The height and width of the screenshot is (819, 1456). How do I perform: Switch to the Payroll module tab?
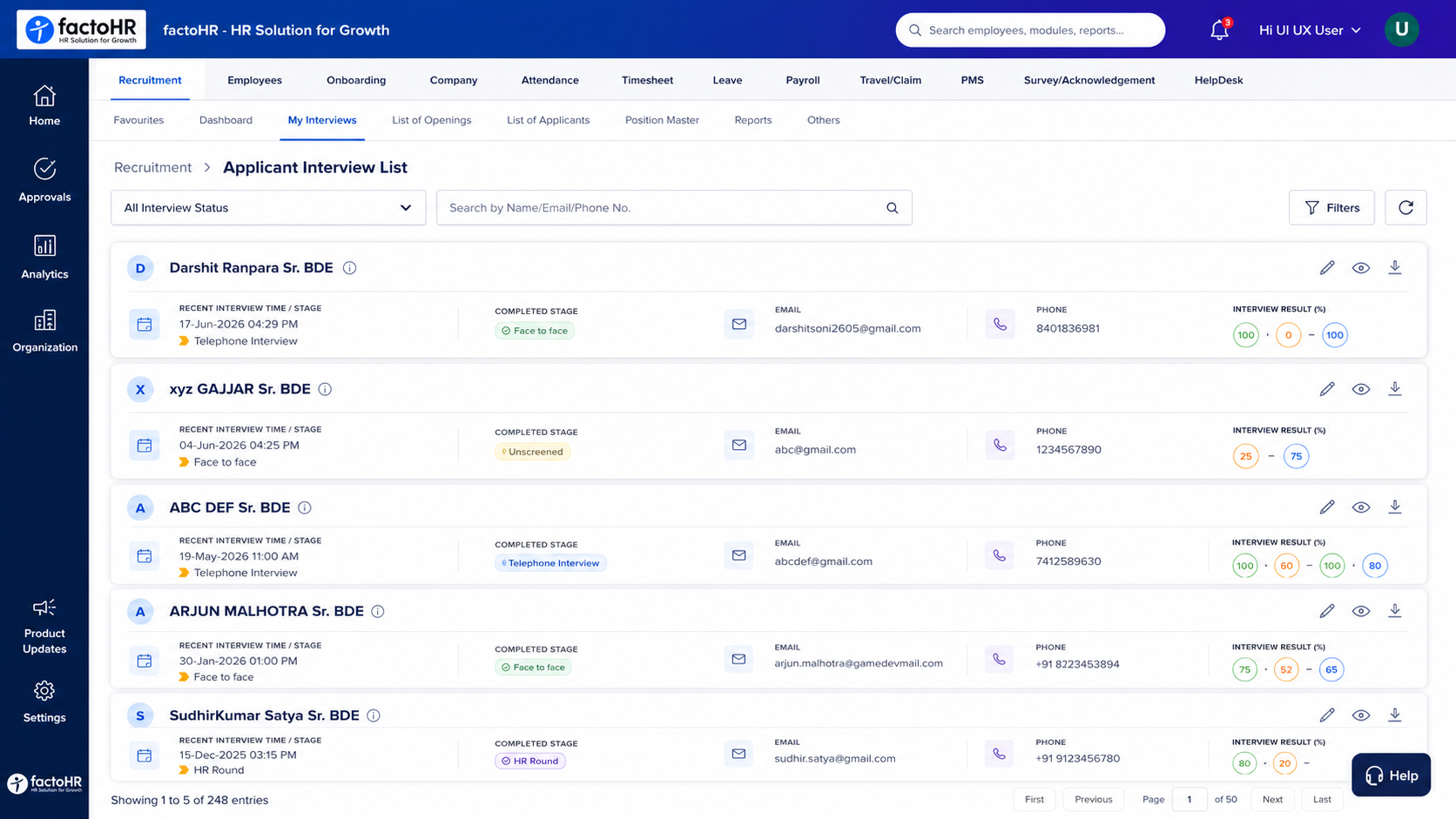[x=802, y=80]
